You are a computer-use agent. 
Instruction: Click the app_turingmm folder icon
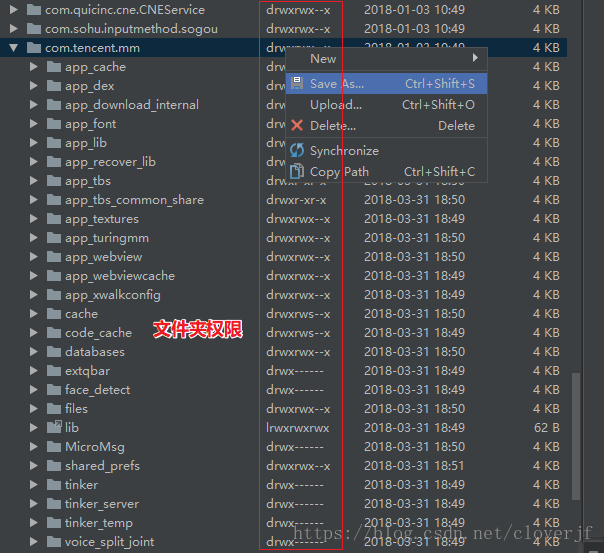click(x=54, y=238)
